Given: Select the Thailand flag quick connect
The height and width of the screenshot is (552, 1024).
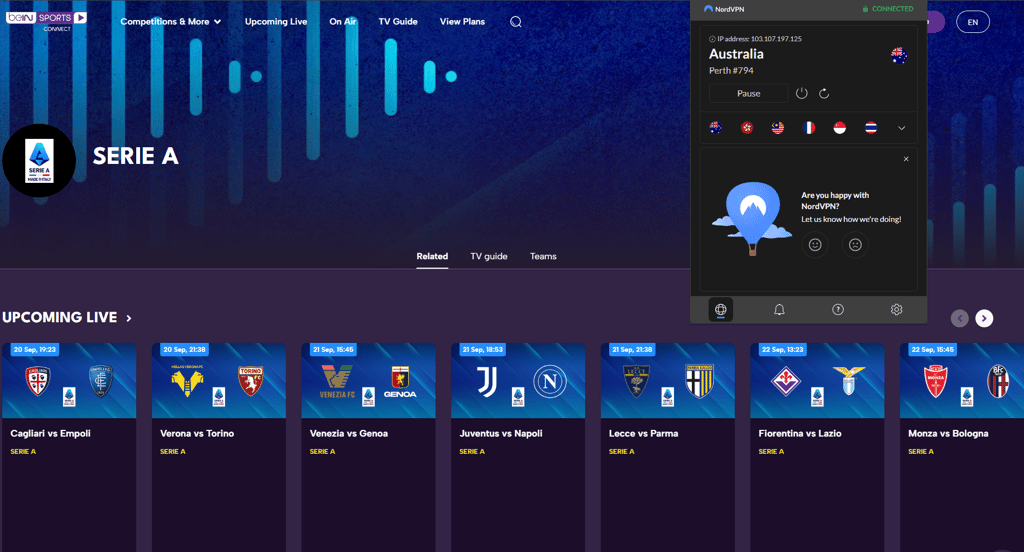Looking at the screenshot, I should (871, 128).
